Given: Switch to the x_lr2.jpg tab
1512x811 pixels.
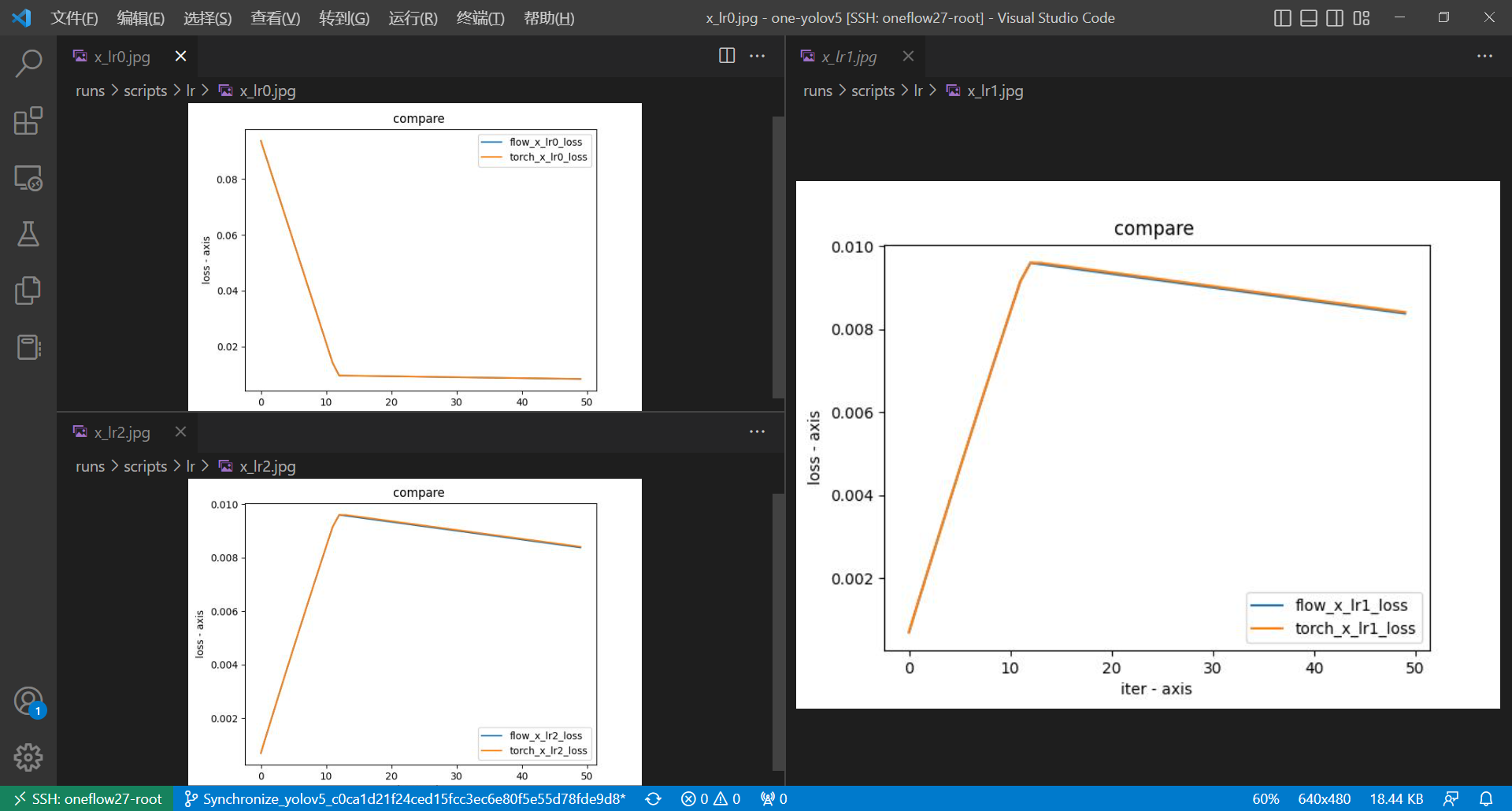Looking at the screenshot, I should pyautogui.click(x=122, y=431).
